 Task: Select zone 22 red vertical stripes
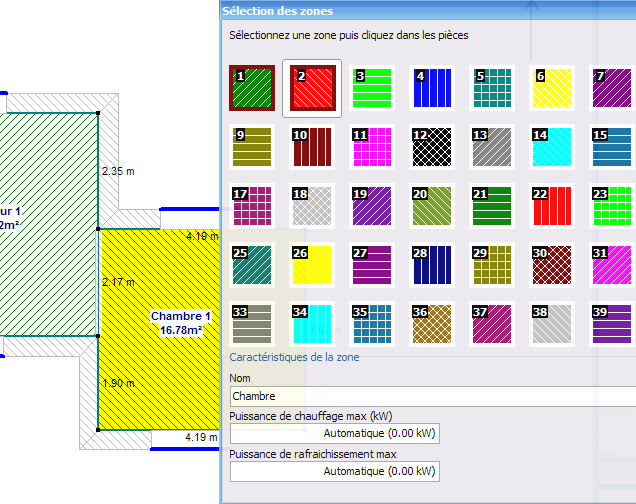pyautogui.click(x=552, y=206)
